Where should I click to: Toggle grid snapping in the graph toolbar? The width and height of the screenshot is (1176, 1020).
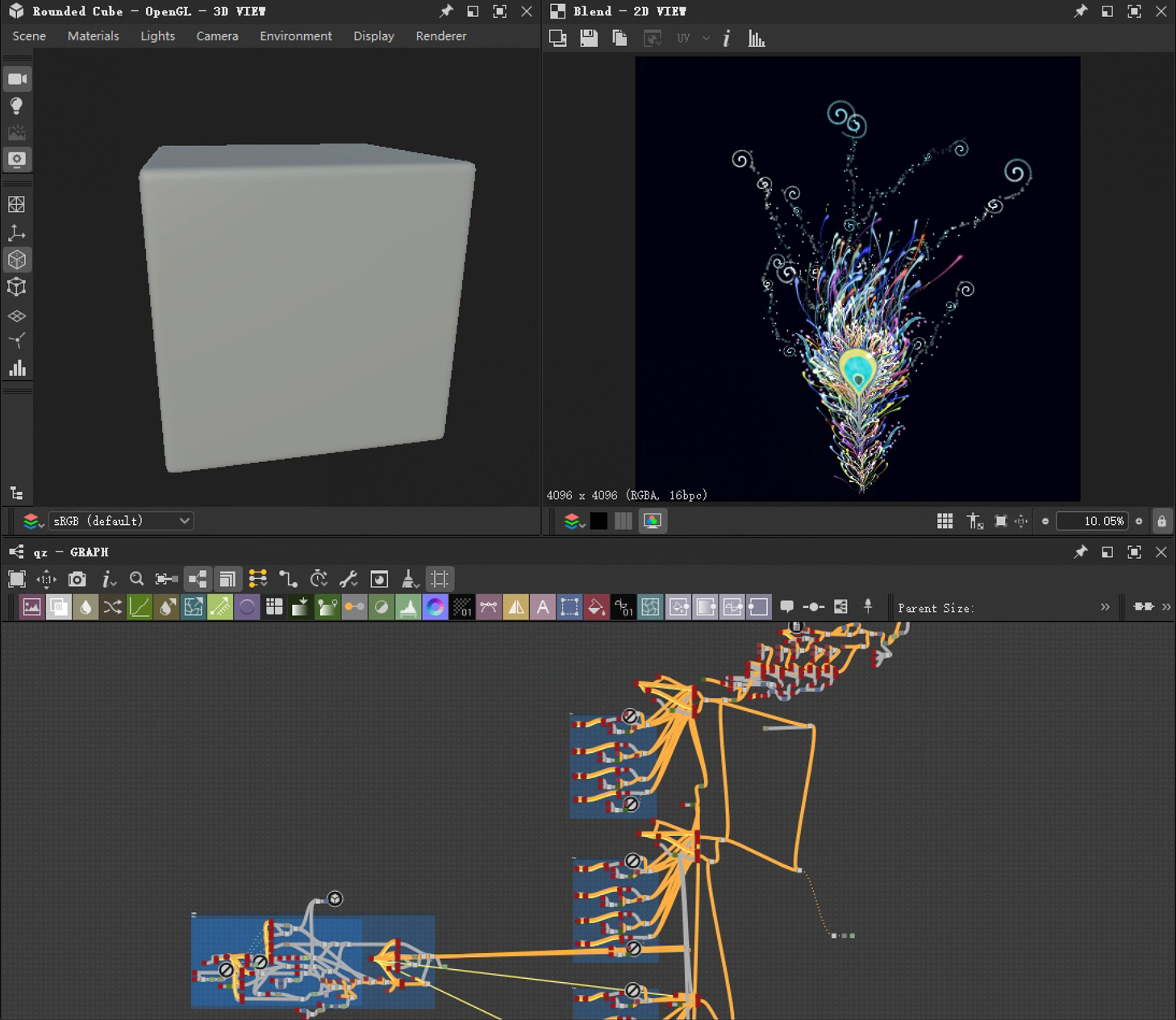click(x=439, y=578)
